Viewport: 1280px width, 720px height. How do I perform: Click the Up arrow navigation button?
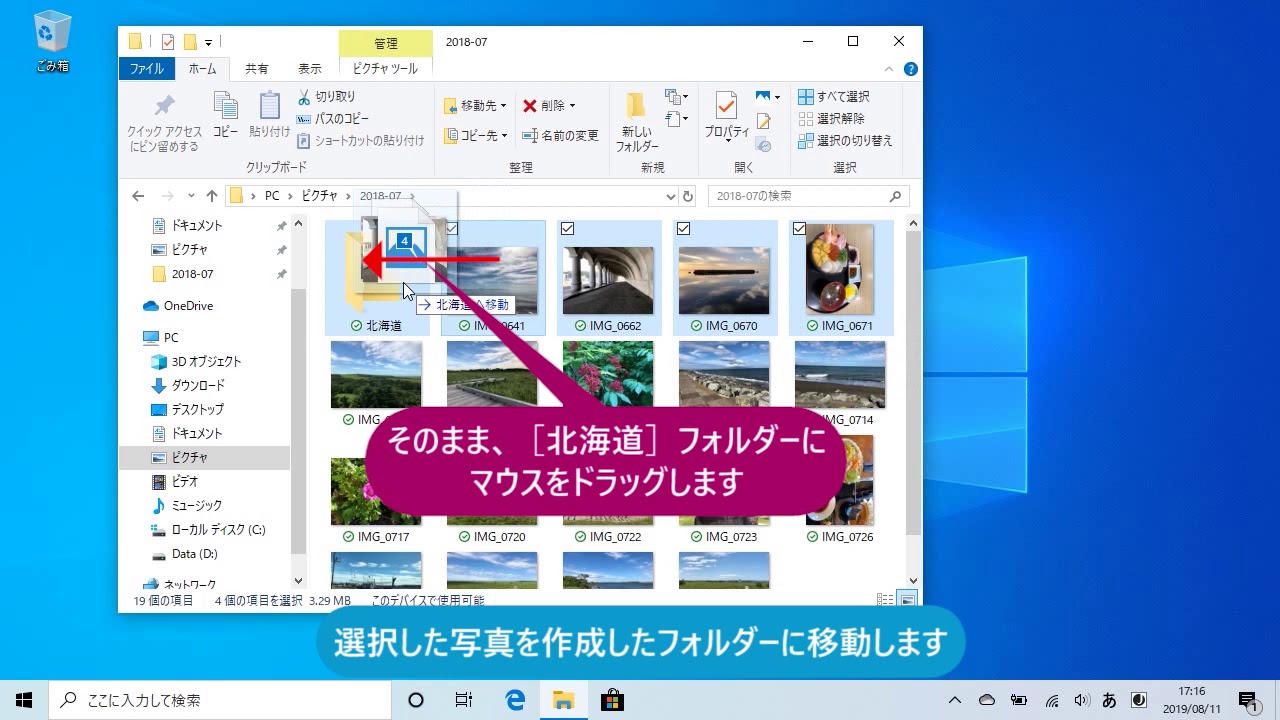coord(211,196)
